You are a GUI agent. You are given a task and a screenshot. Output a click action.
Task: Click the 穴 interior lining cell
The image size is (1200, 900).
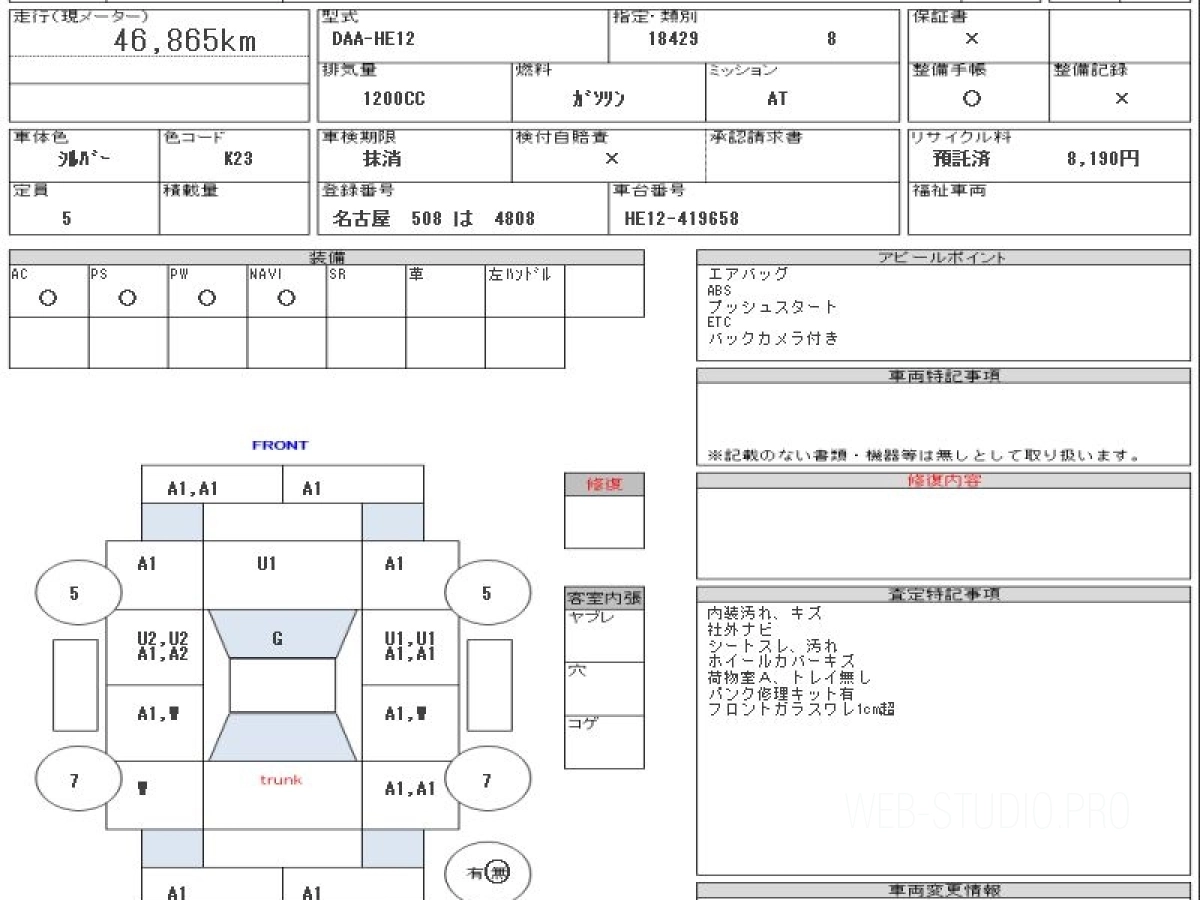(x=604, y=689)
